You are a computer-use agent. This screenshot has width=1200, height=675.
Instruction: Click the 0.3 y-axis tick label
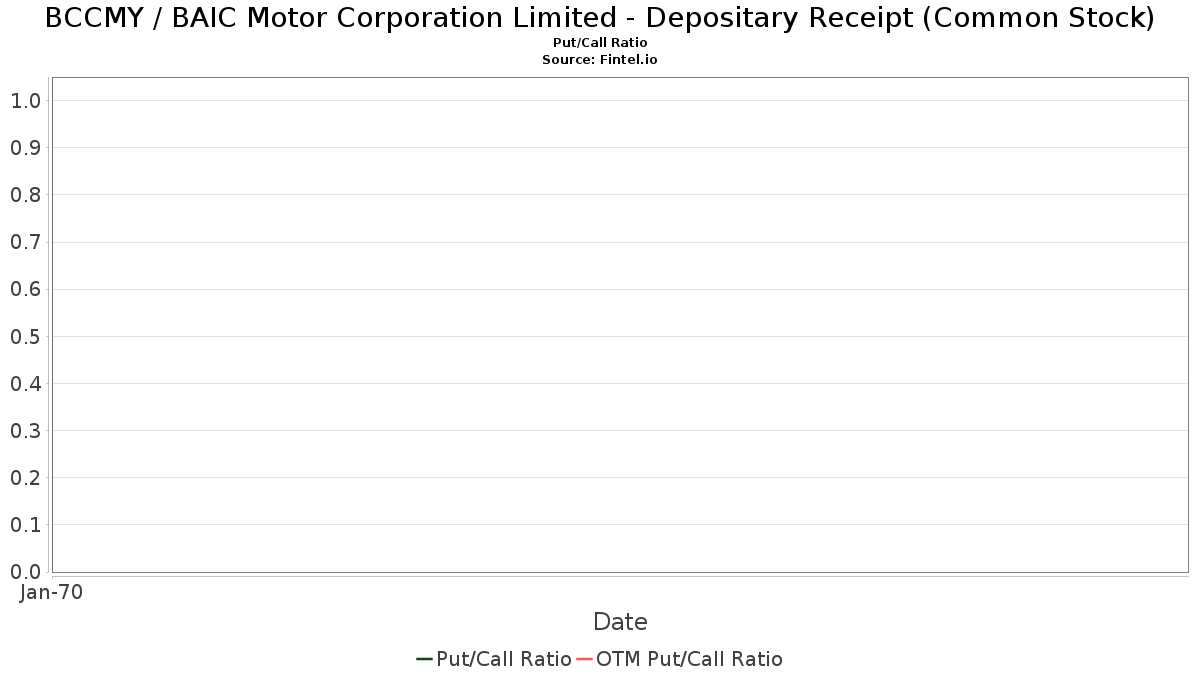tap(25, 430)
